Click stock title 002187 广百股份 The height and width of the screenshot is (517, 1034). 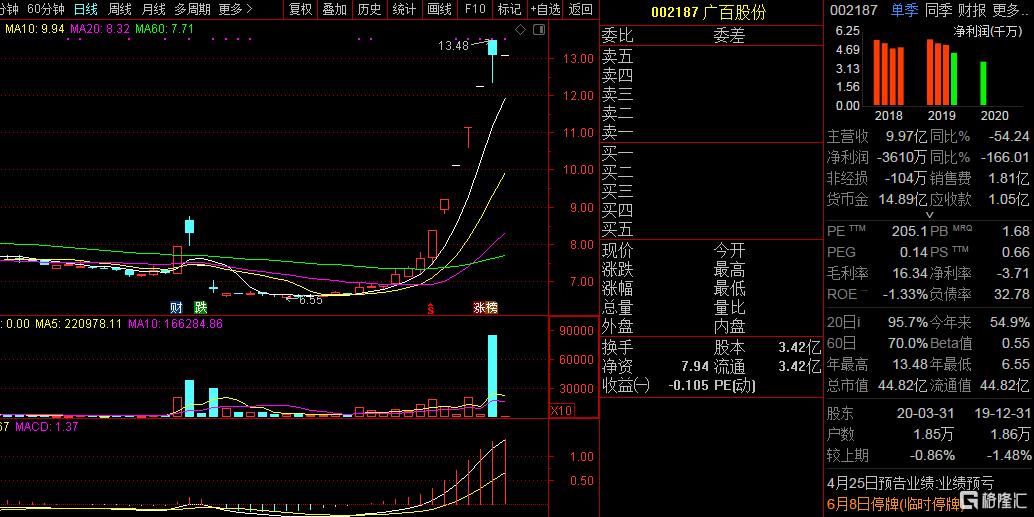pyautogui.click(x=708, y=12)
